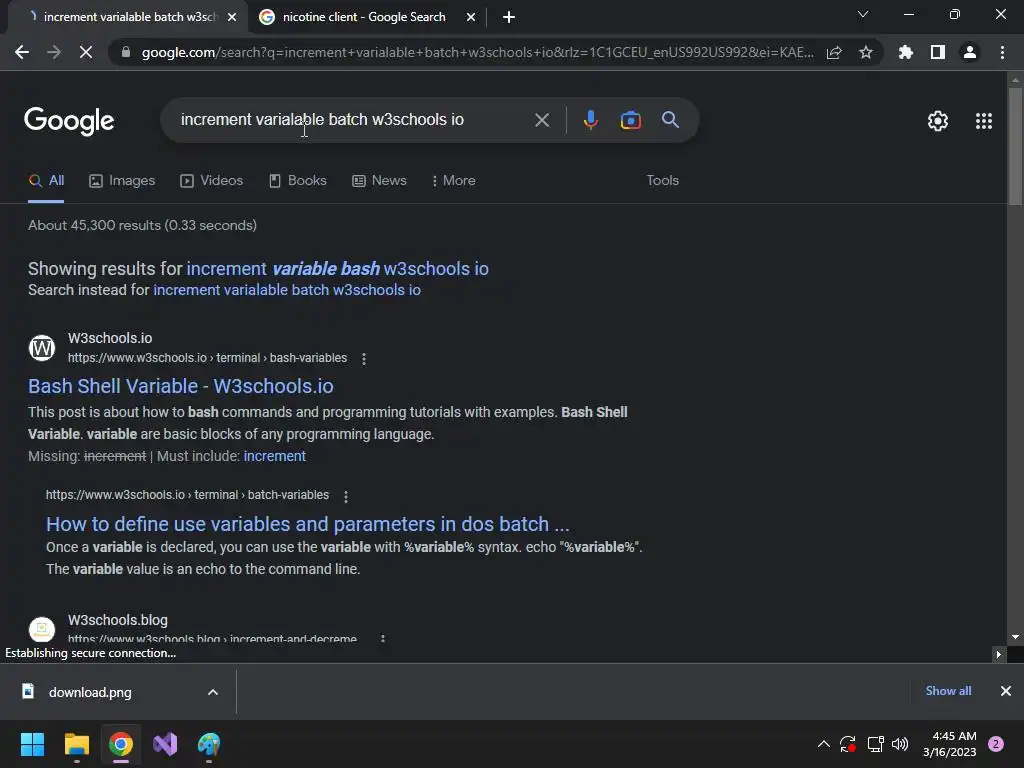Open Google quick settings gear
Viewport: 1024px width, 768px height.
coord(938,121)
